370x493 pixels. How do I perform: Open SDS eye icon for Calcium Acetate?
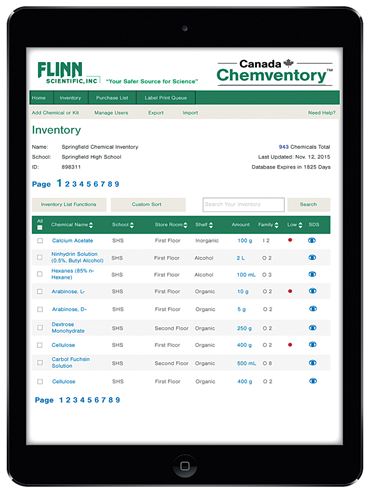312,240
